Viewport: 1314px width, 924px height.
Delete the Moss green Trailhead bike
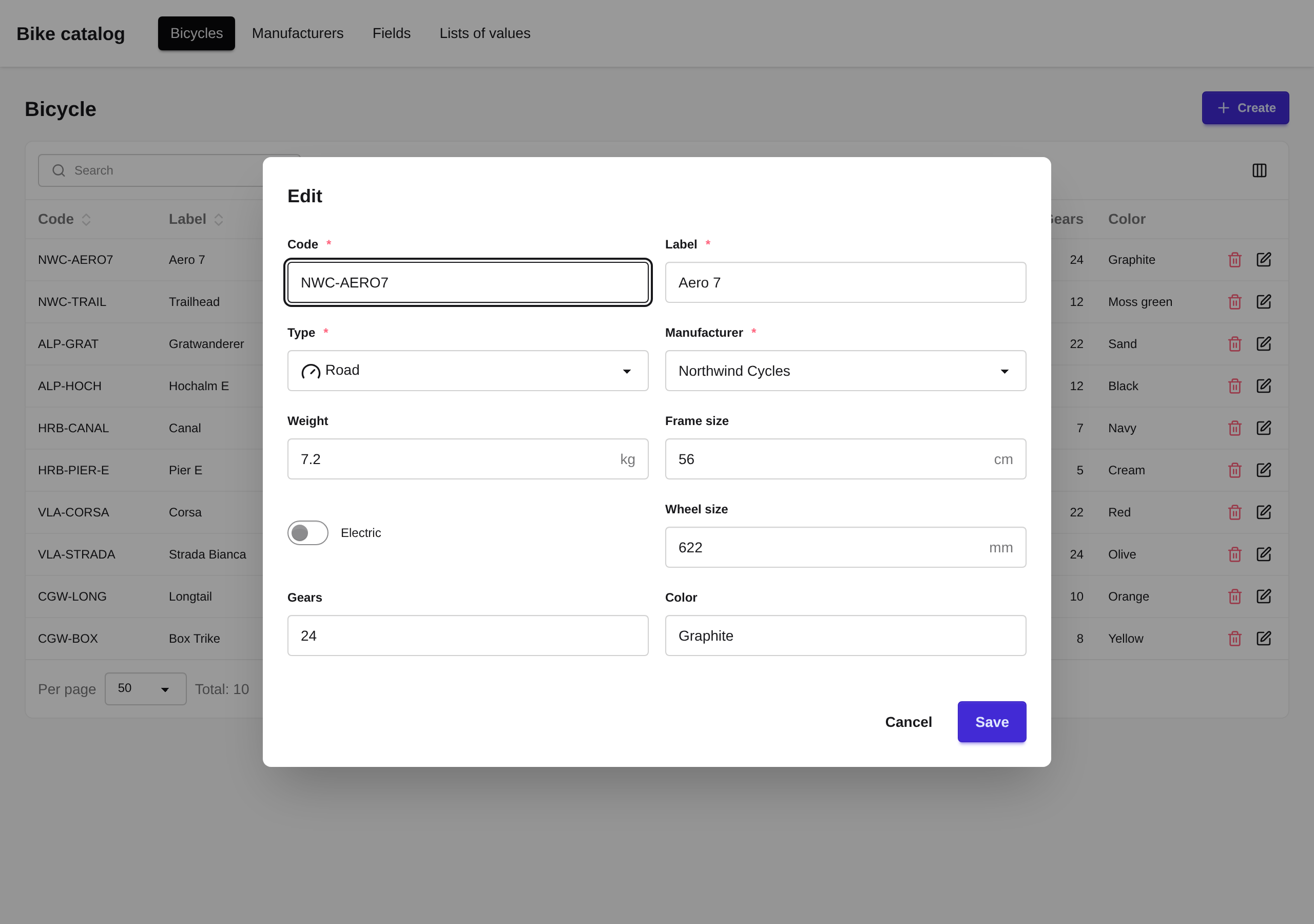click(x=1234, y=302)
